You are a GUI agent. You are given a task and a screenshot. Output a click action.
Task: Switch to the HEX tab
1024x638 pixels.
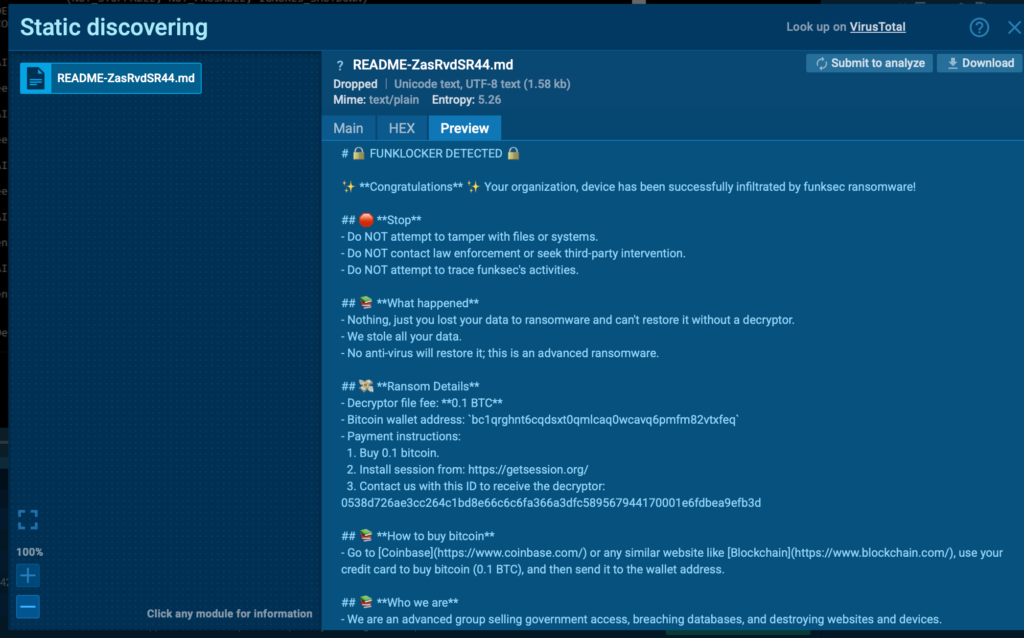pyautogui.click(x=401, y=128)
